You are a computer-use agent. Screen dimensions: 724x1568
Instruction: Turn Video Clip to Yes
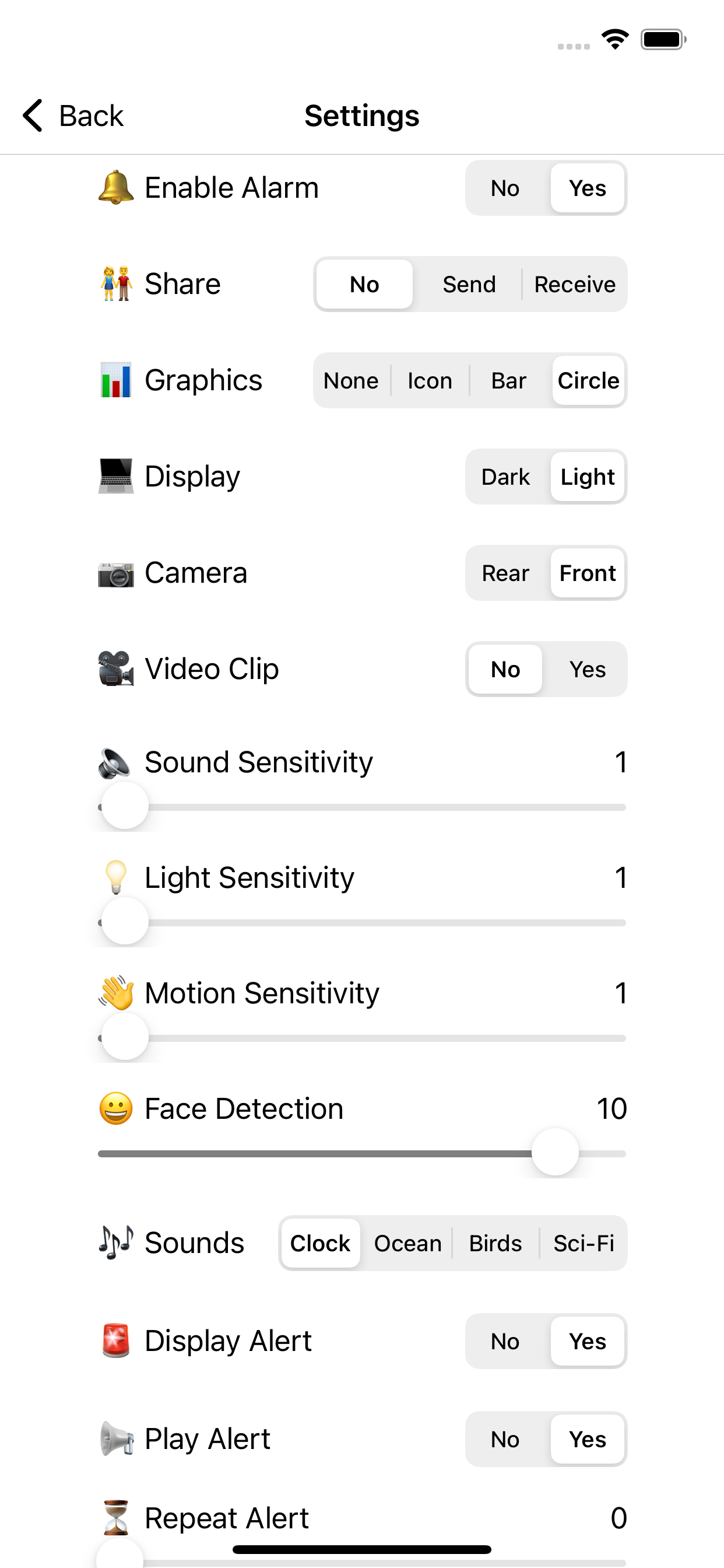coord(587,670)
